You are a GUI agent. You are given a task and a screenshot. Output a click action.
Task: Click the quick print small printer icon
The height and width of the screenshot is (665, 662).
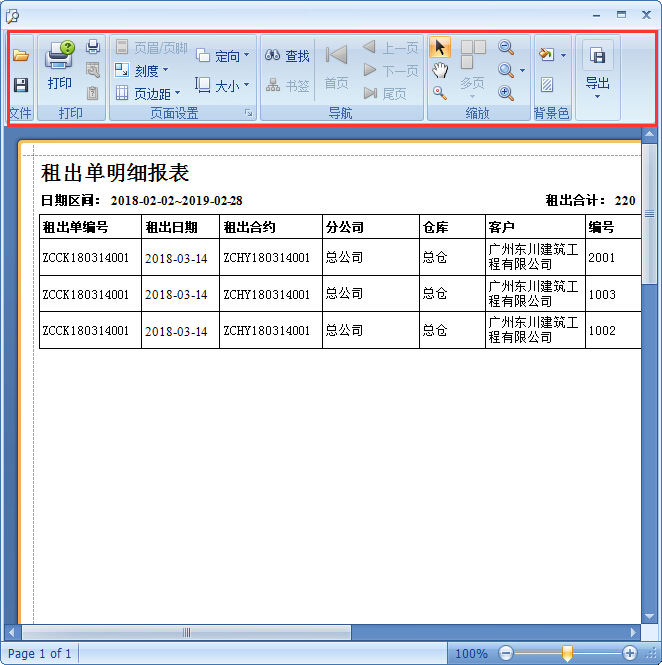pyautogui.click(x=93, y=47)
